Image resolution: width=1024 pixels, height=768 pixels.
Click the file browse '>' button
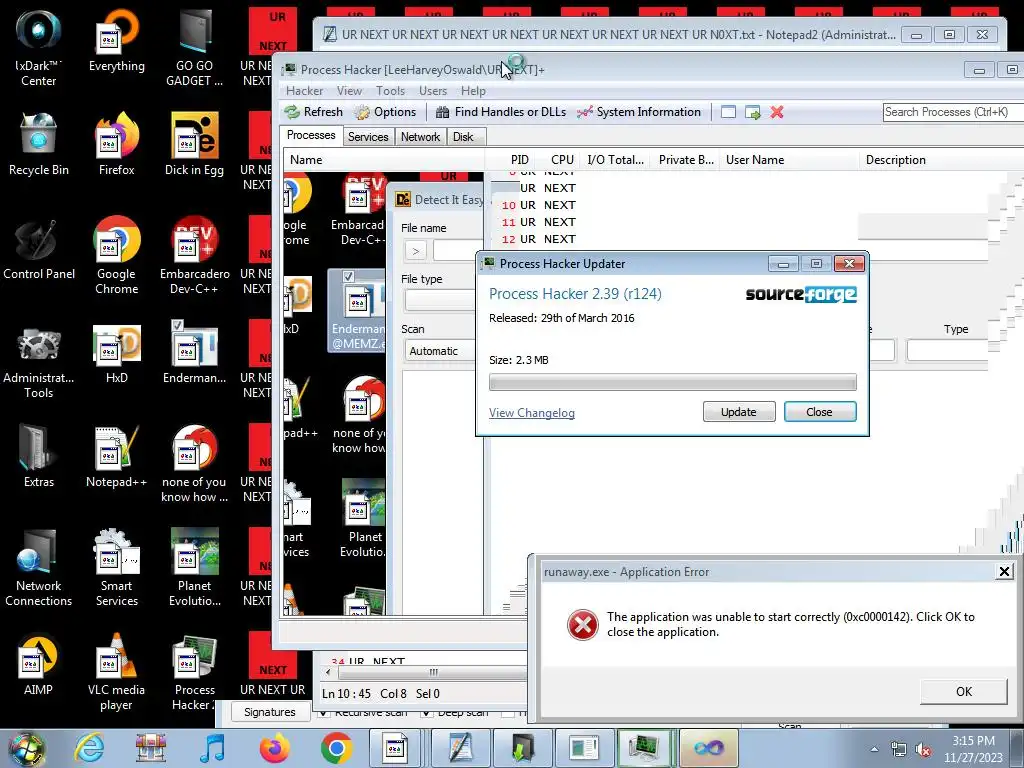pos(415,251)
